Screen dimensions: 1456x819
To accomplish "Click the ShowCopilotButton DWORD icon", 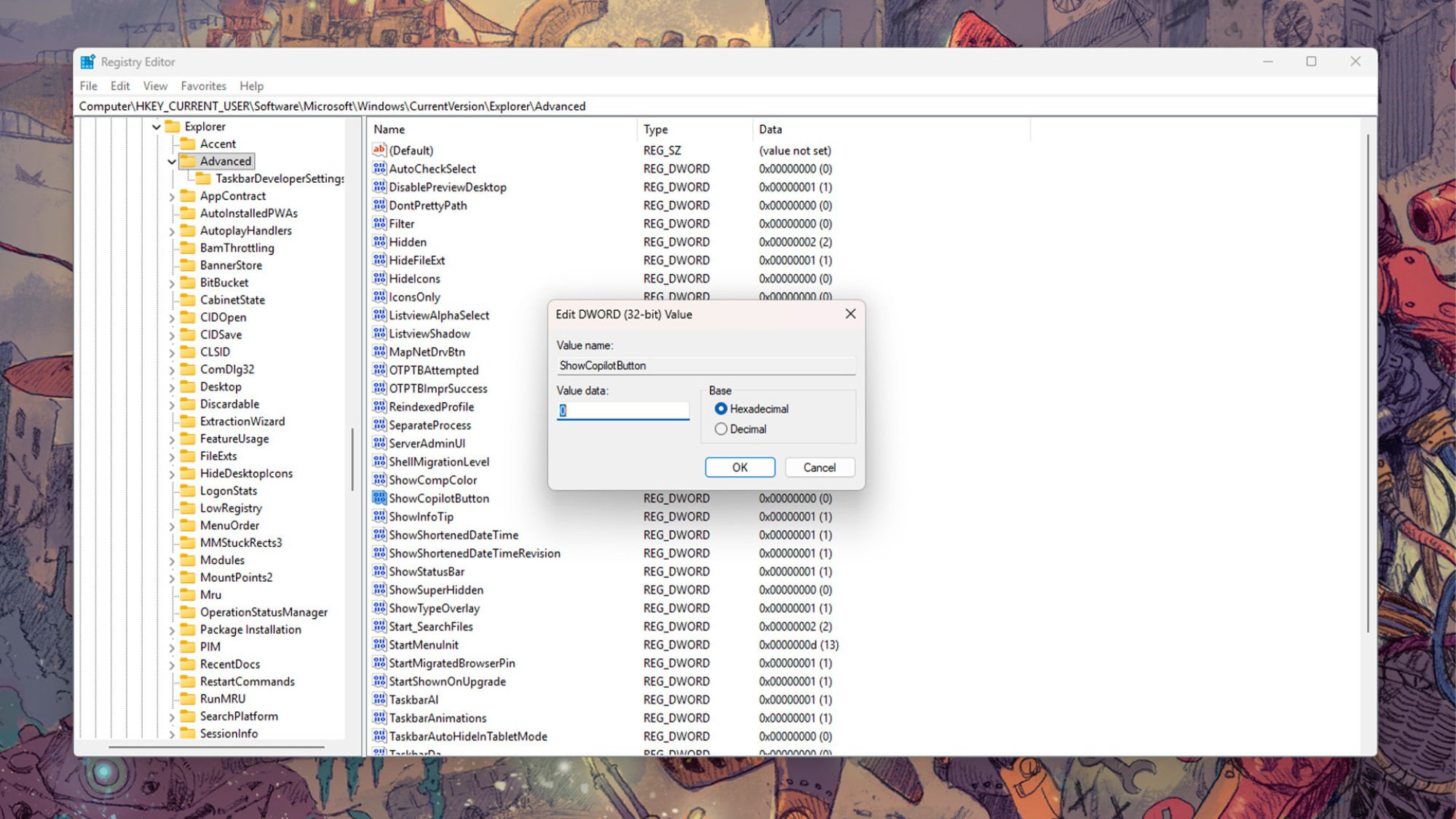I will tap(379, 498).
